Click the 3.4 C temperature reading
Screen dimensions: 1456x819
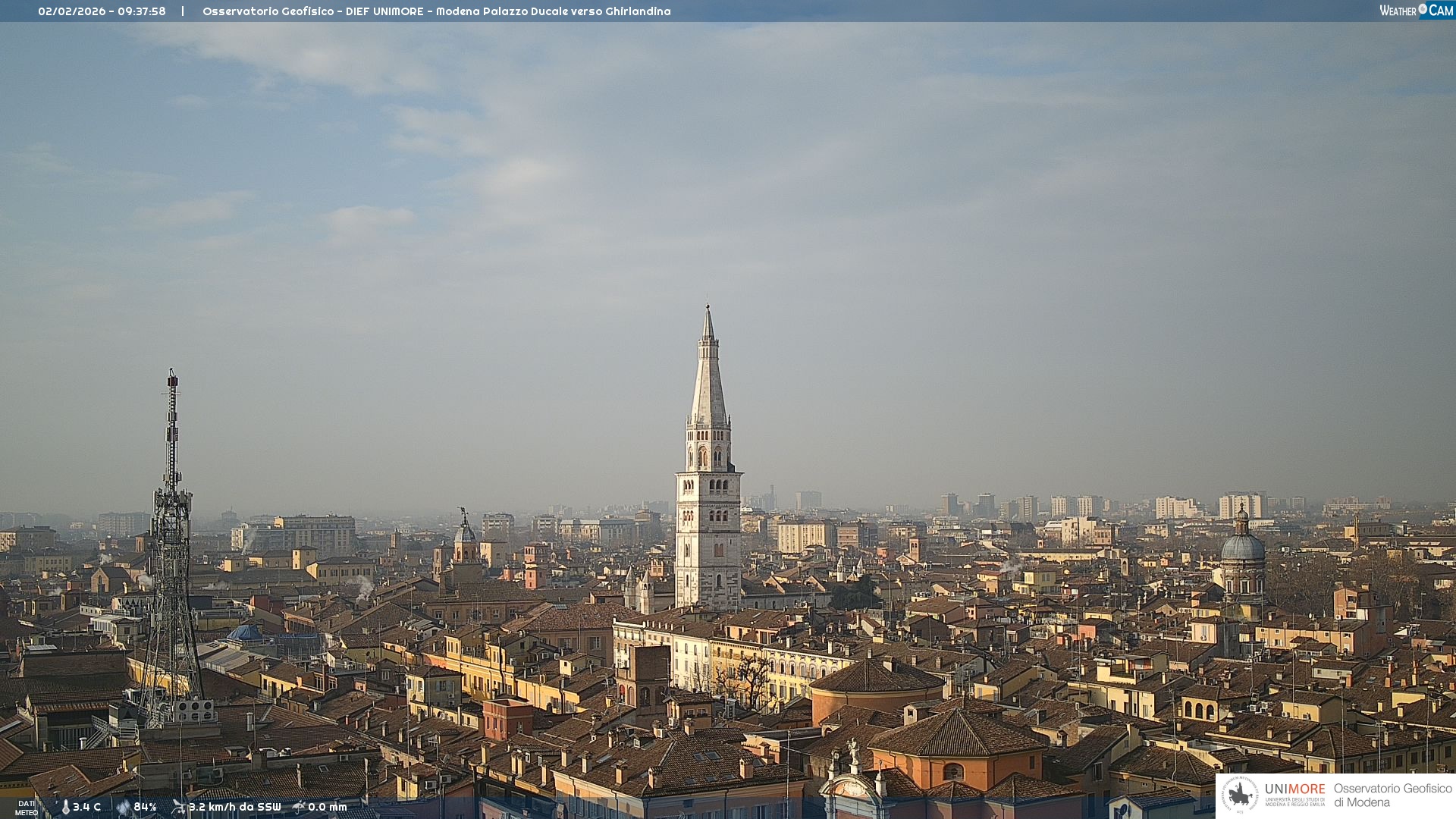[x=87, y=807]
